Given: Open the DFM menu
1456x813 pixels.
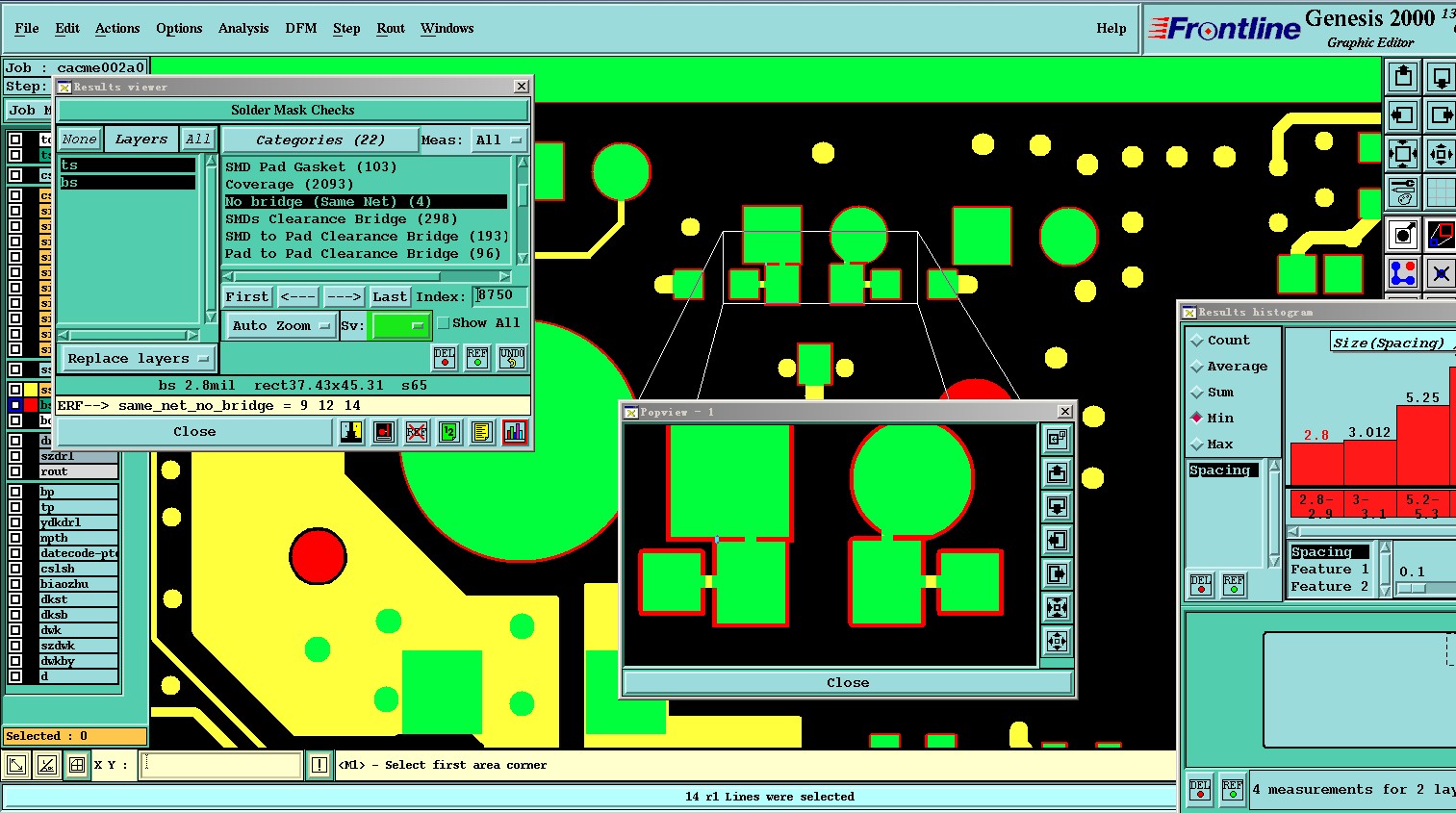Looking at the screenshot, I should (x=301, y=28).
